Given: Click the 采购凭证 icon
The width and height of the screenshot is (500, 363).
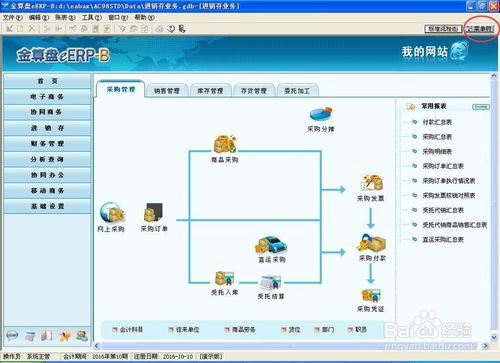Looking at the screenshot, I should (x=371, y=295).
